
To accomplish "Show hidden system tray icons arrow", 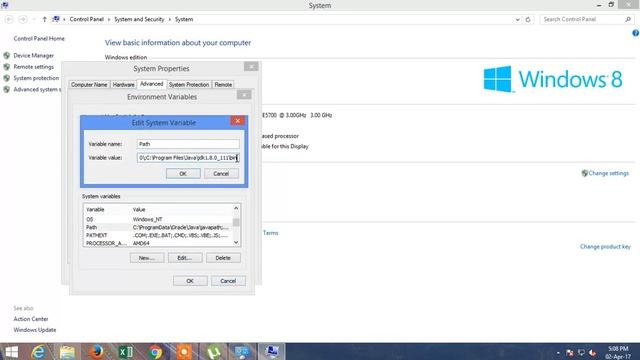I will pos(558,353).
